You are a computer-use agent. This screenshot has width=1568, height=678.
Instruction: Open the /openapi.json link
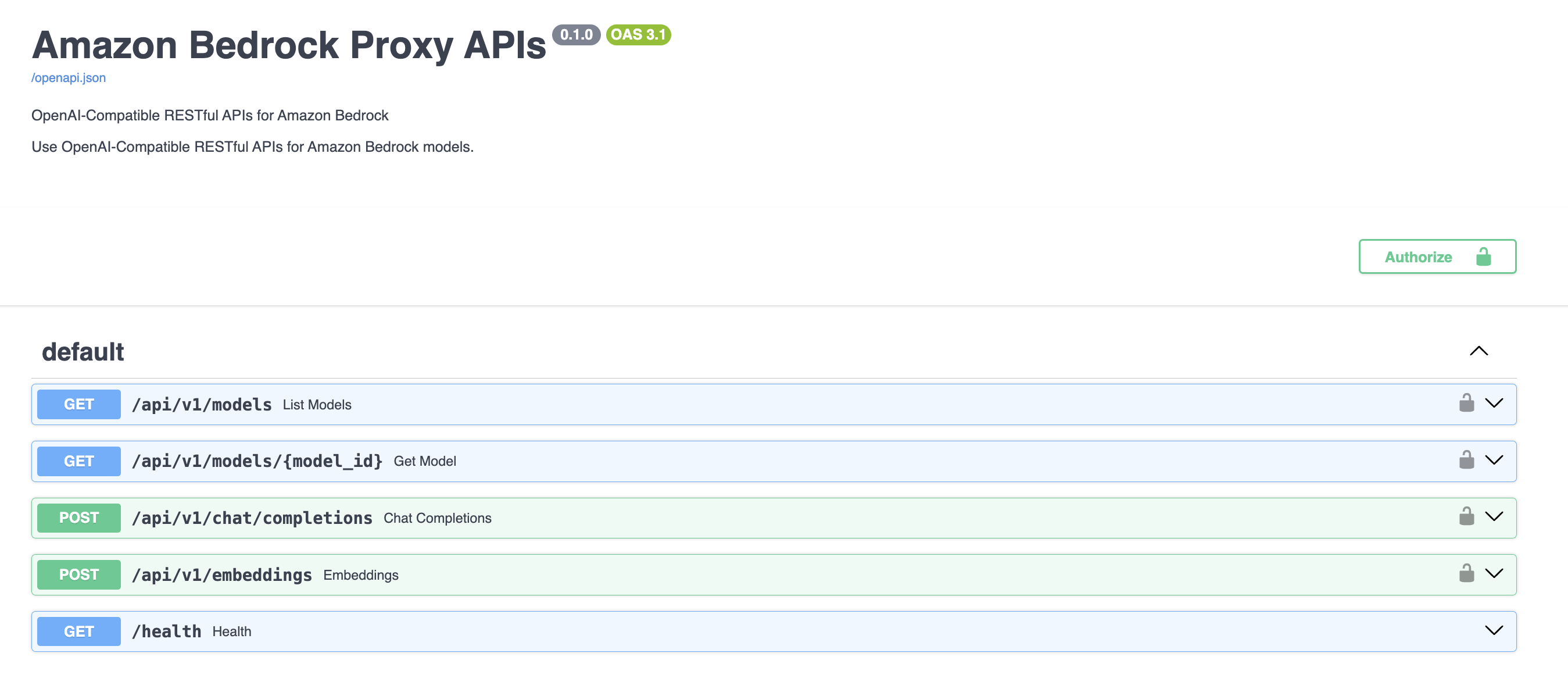point(69,78)
